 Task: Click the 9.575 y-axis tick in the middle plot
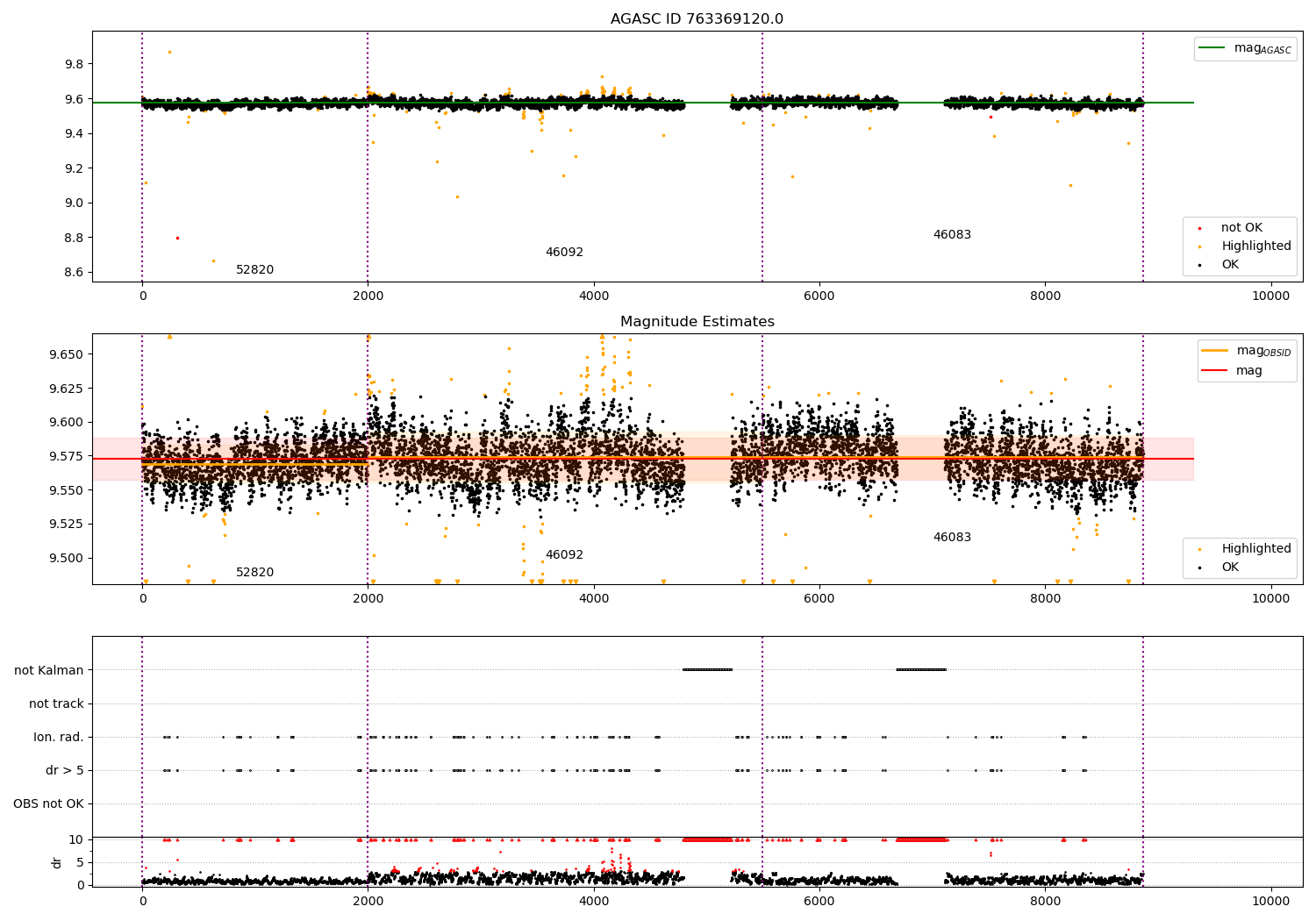pyautogui.click(x=66, y=457)
